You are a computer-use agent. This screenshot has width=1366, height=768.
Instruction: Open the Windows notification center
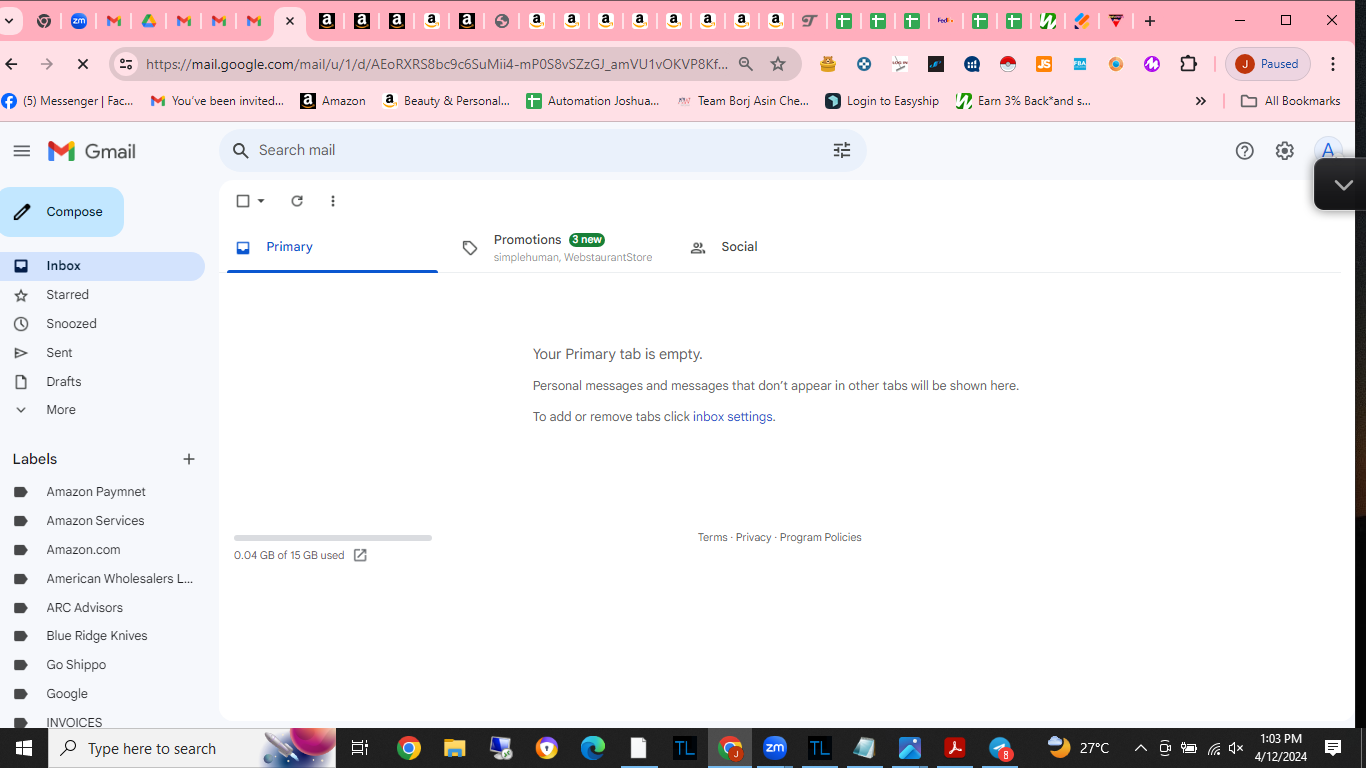click(1333, 748)
